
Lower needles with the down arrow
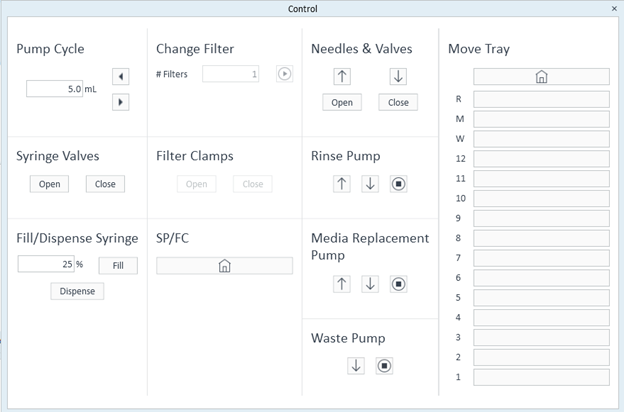pyautogui.click(x=397, y=76)
